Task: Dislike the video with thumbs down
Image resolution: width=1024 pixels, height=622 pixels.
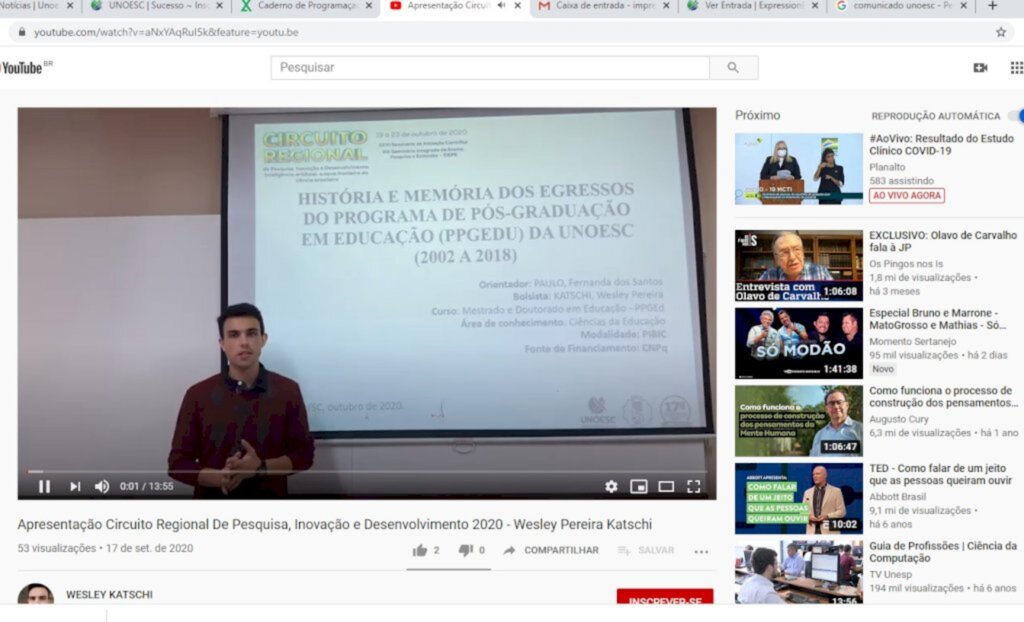Action: (x=465, y=550)
